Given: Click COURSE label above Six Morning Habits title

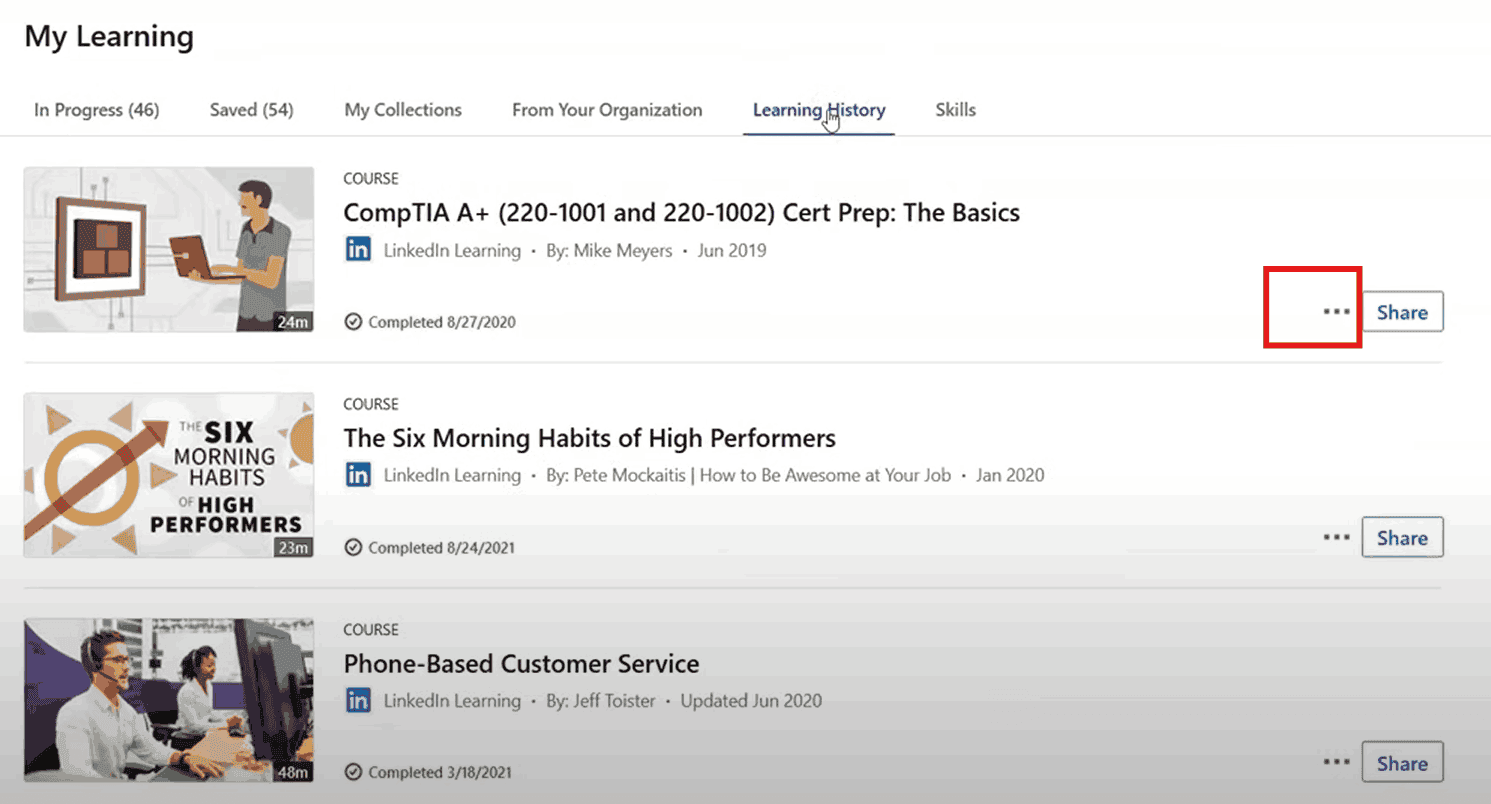Looking at the screenshot, I should pyautogui.click(x=371, y=404).
